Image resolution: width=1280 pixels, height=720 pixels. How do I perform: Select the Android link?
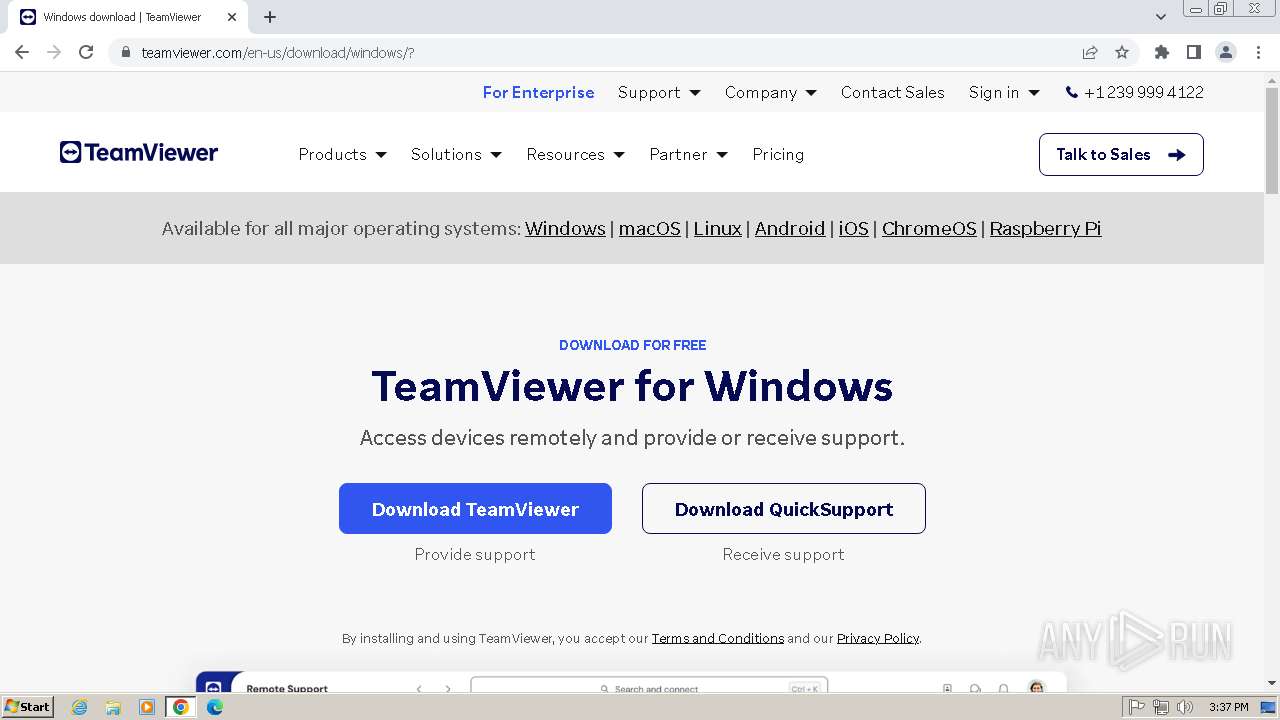coord(790,228)
